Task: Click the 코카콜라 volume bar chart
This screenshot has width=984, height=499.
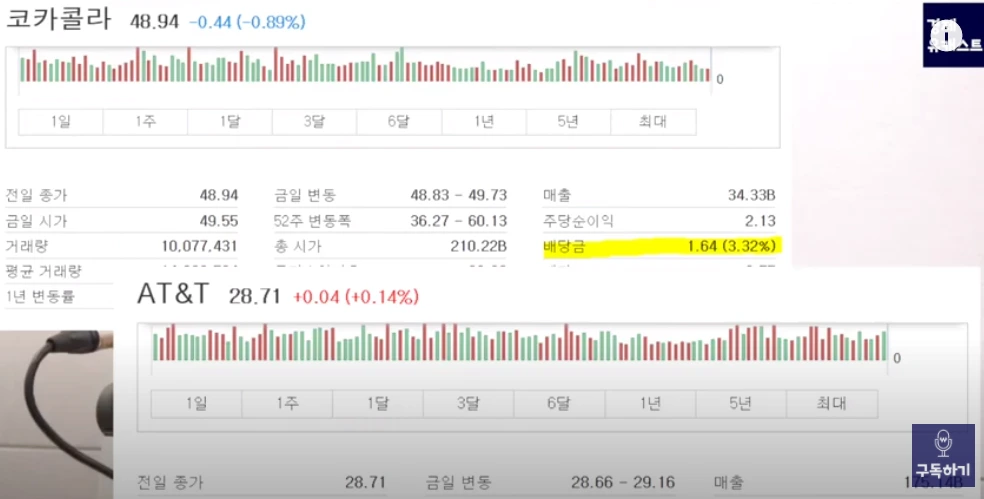Action: click(365, 66)
